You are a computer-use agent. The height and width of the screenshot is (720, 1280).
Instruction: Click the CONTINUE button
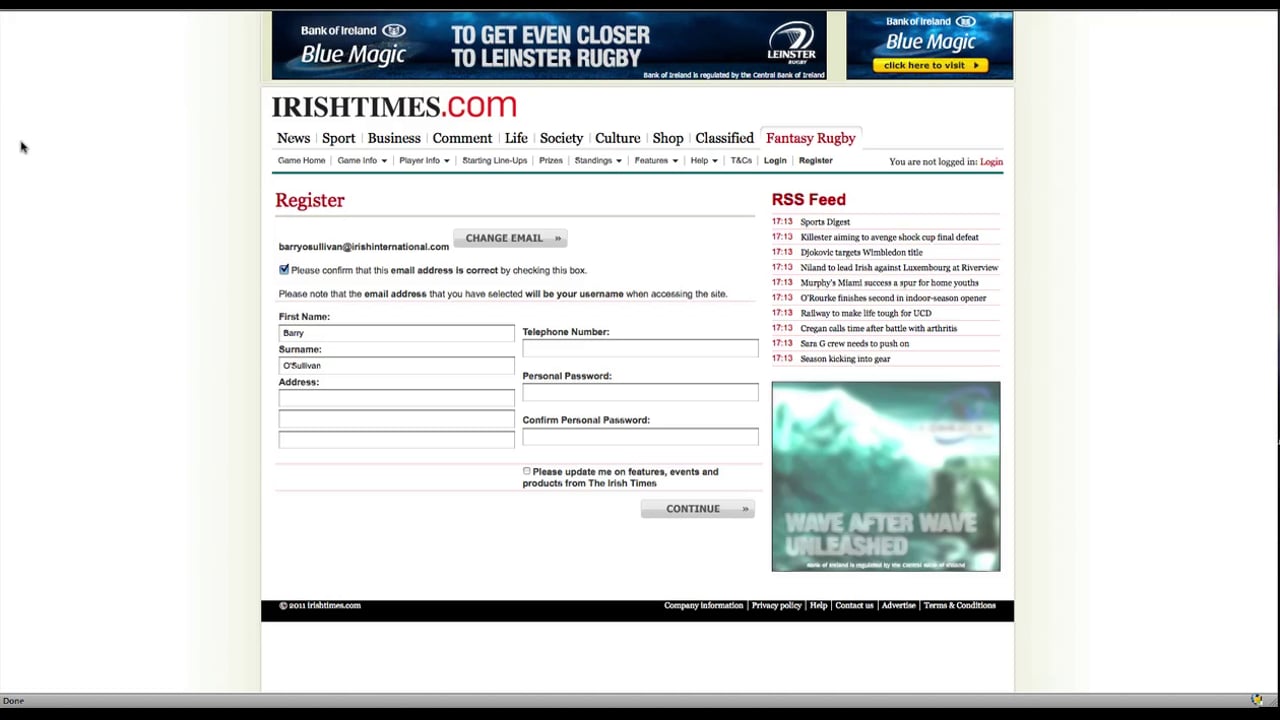tap(697, 509)
